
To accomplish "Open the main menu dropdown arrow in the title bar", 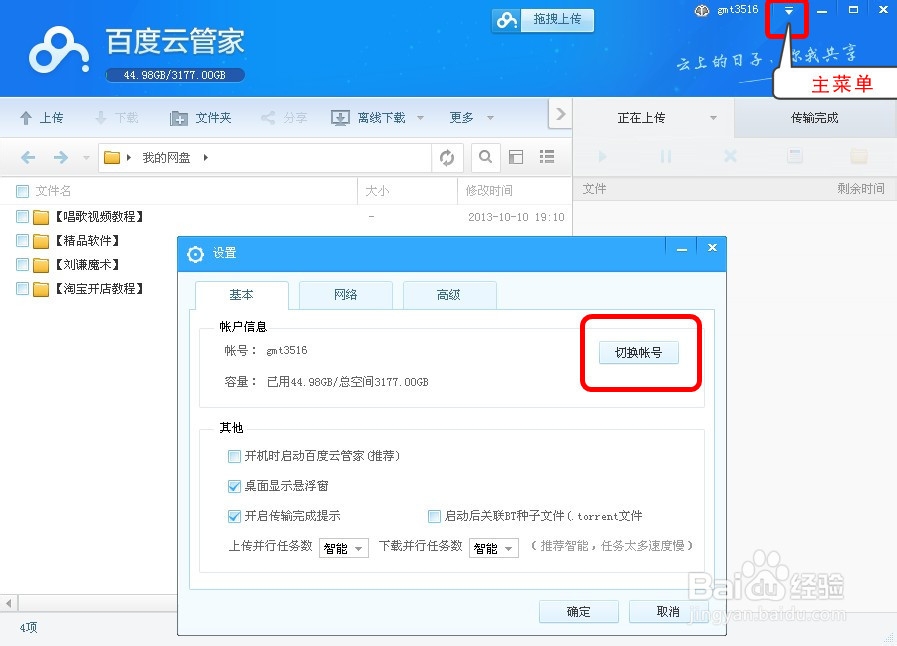I will point(788,11).
